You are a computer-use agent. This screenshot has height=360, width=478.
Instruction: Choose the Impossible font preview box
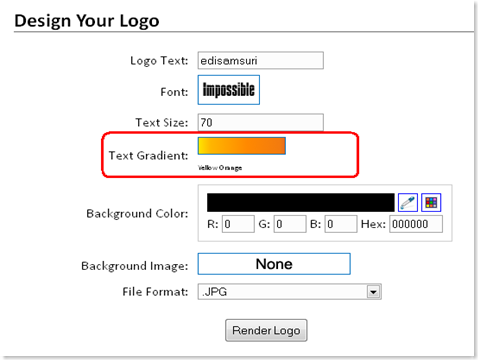[x=229, y=90]
